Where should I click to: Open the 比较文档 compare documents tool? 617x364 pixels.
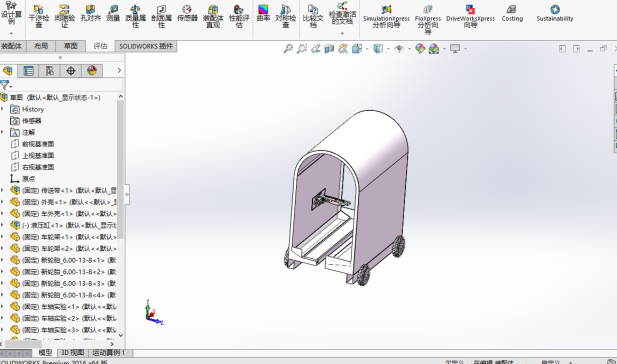tap(313, 16)
